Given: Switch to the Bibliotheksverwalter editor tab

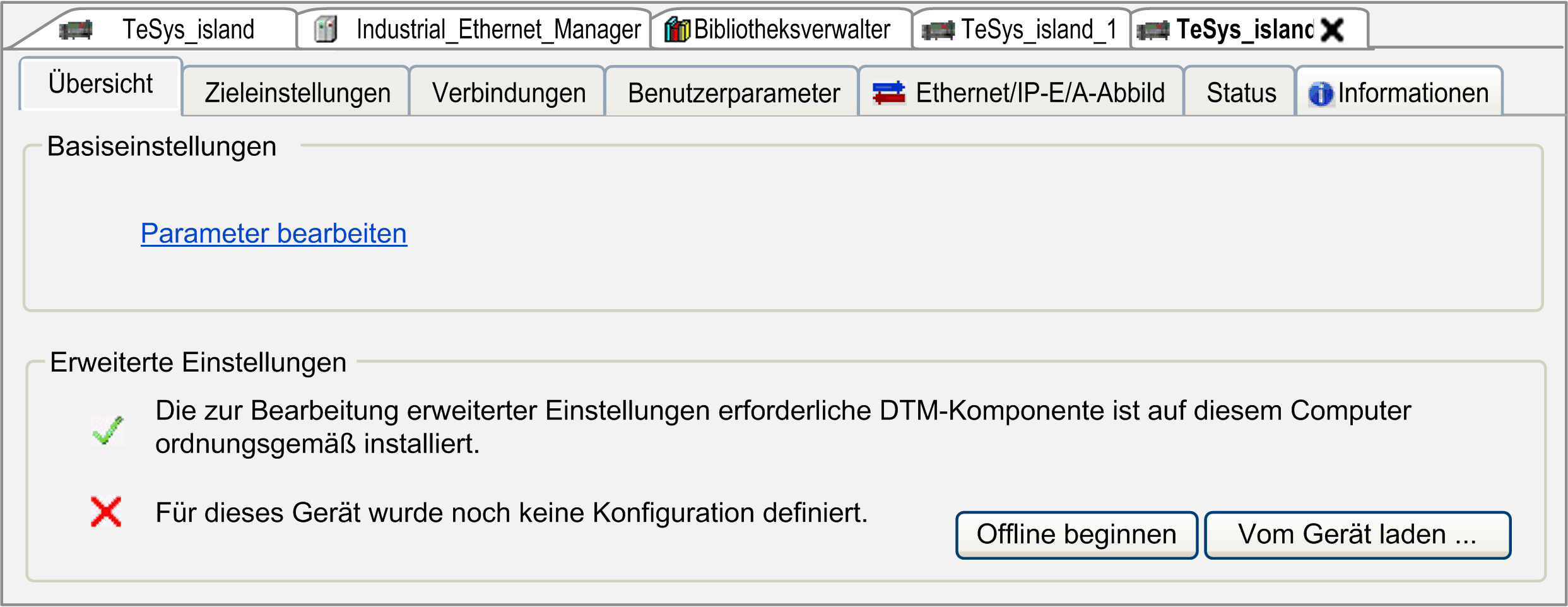Looking at the screenshot, I should (x=791, y=30).
